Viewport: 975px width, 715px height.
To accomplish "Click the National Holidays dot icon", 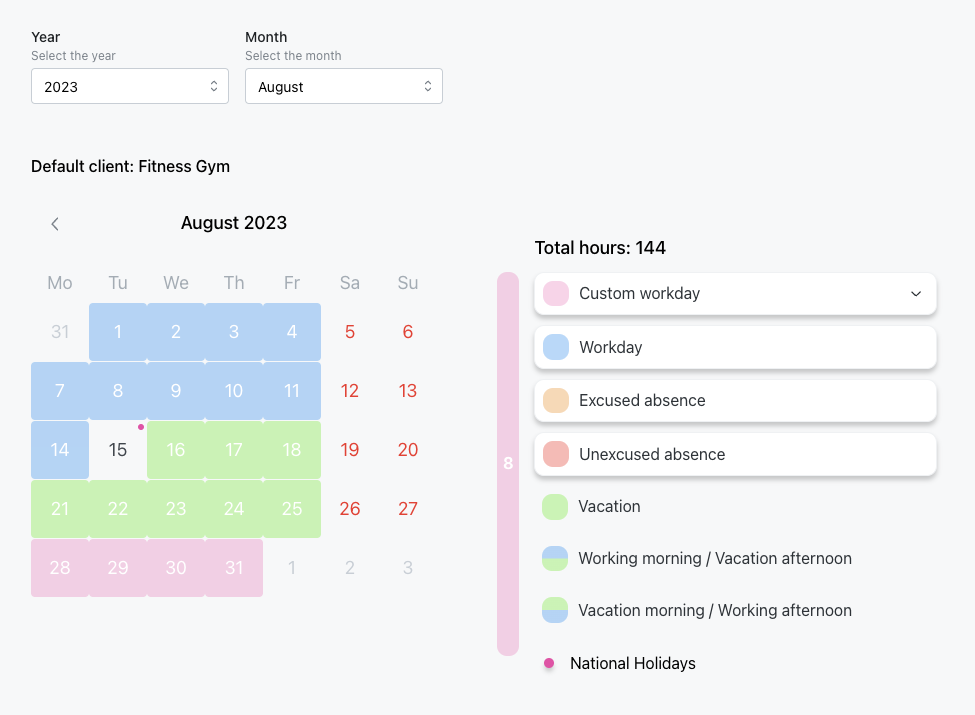I will [x=549, y=663].
